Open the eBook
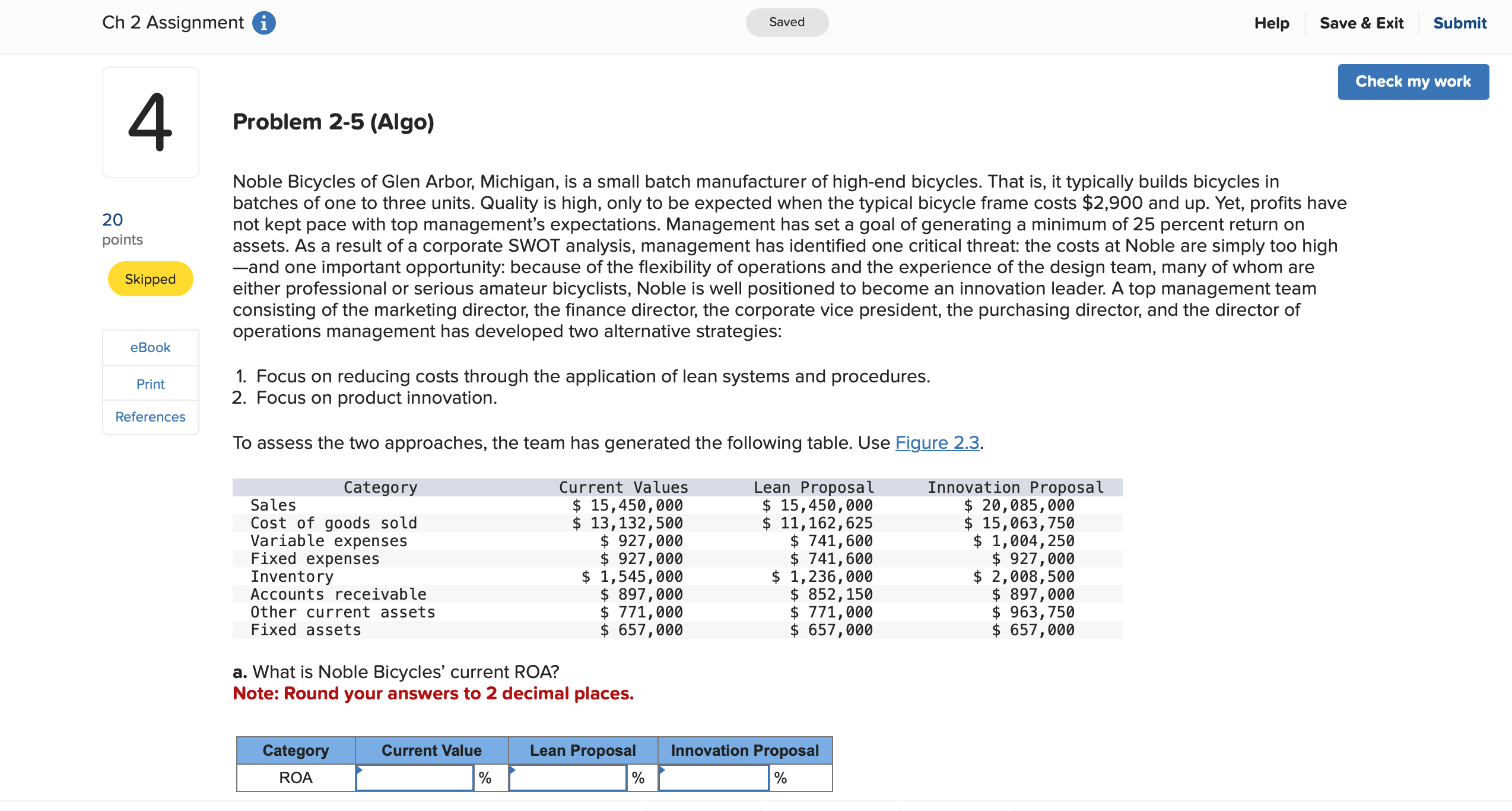This screenshot has height=811, width=1512. point(150,347)
